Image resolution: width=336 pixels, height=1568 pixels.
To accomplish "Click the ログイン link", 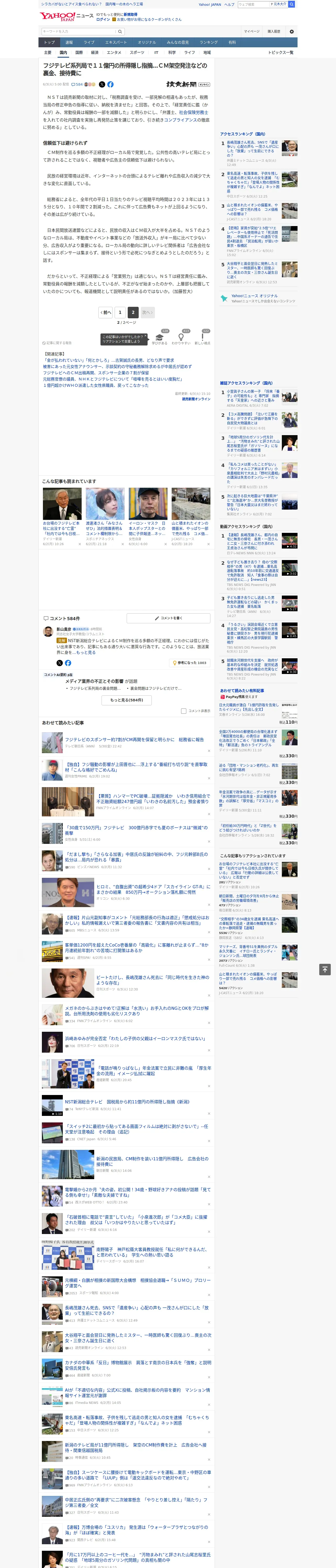I will click(x=103, y=20).
